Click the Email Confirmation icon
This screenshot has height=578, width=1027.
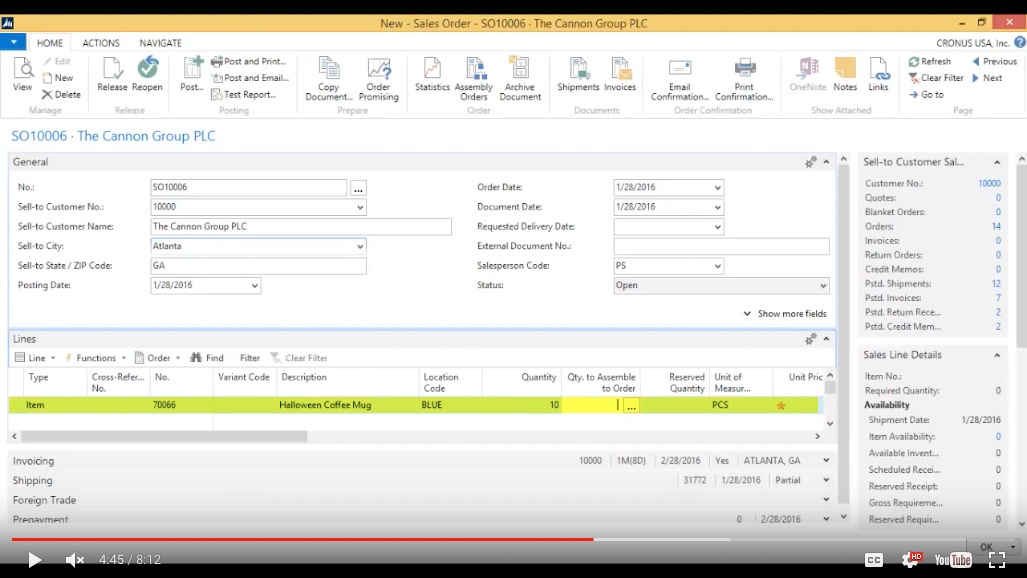pyautogui.click(x=680, y=76)
